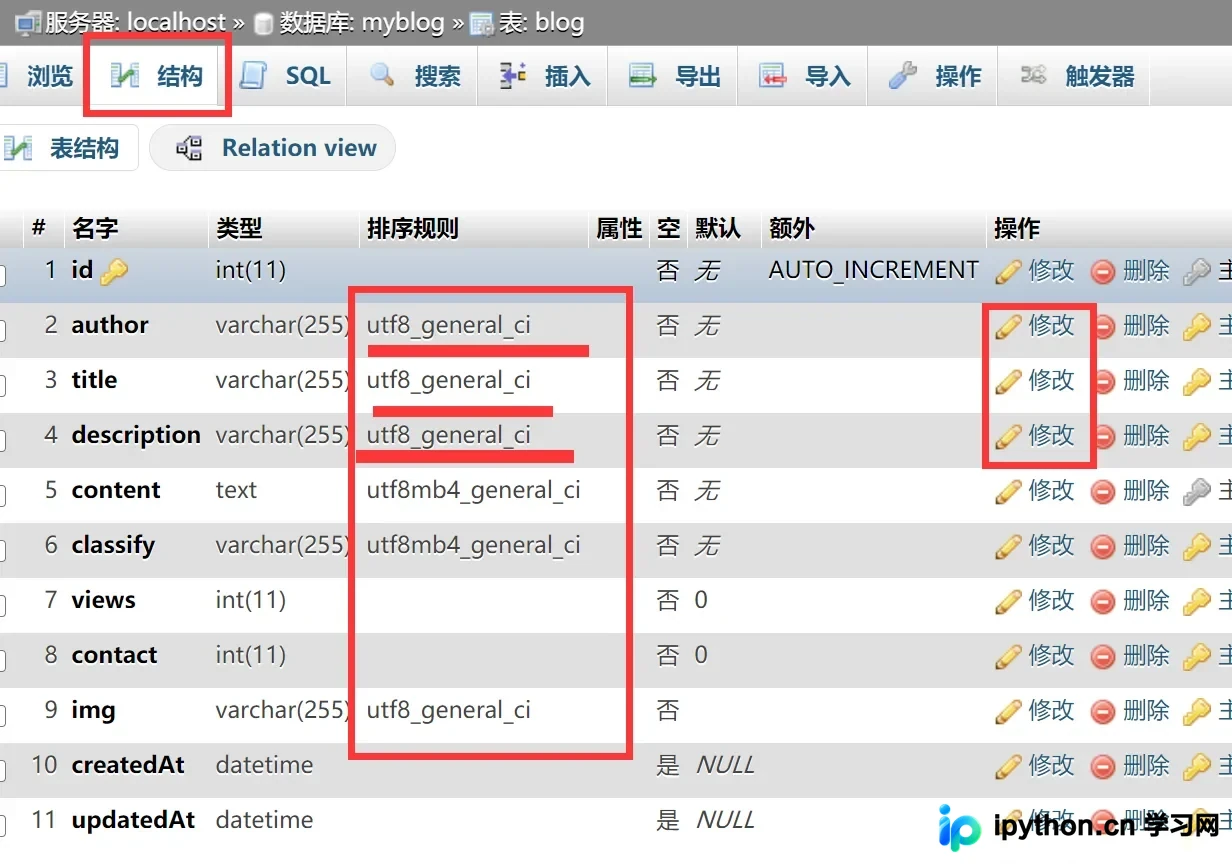
Task: Click the red delete icon for createdAt row
Action: [1103, 766]
